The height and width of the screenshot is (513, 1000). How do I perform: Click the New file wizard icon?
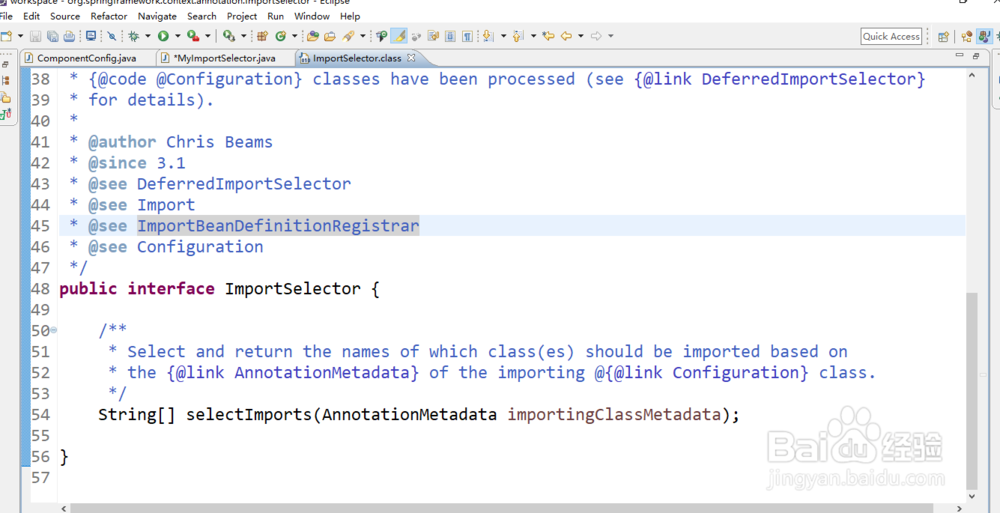point(6,36)
